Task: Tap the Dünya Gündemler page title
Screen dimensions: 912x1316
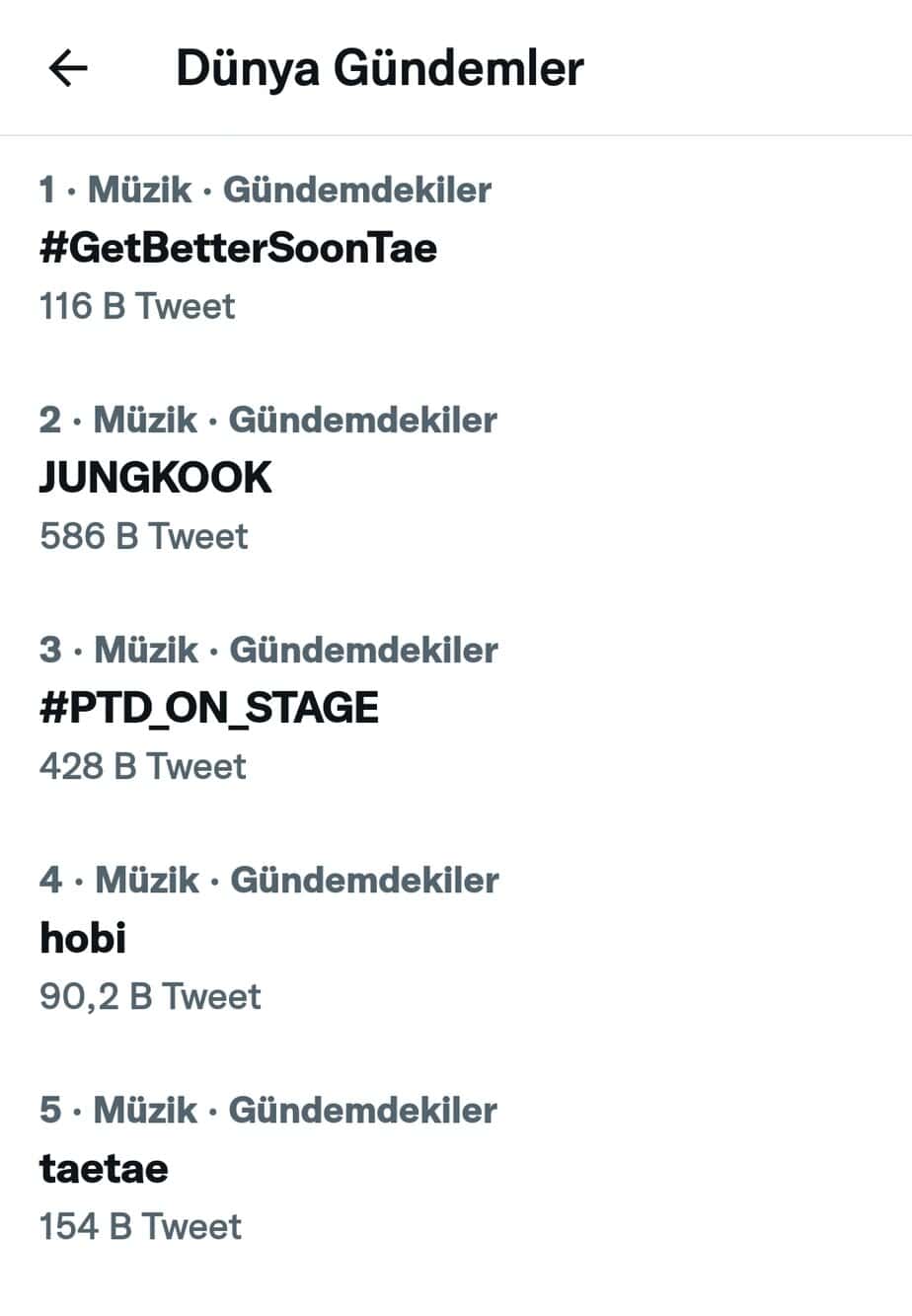Action: coord(379,69)
